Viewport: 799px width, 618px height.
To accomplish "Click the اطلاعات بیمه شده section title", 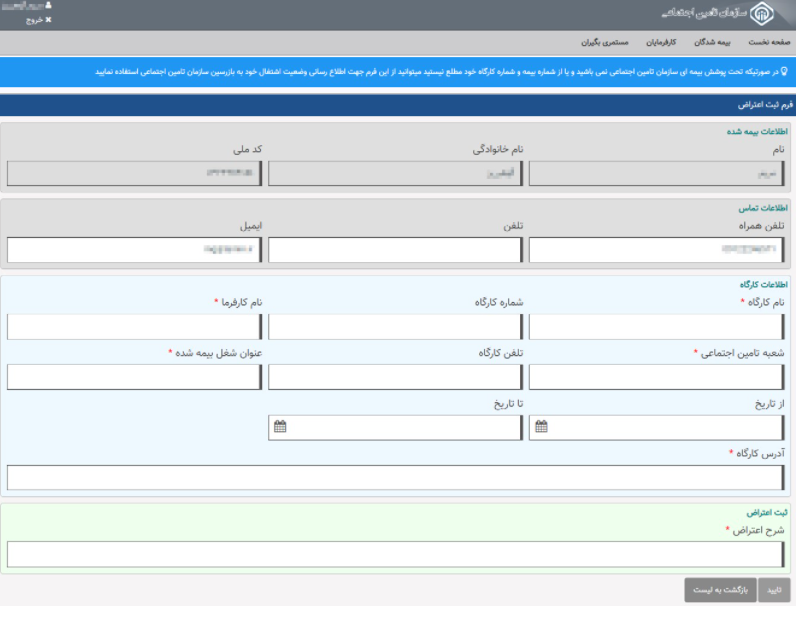I will click(x=757, y=131).
